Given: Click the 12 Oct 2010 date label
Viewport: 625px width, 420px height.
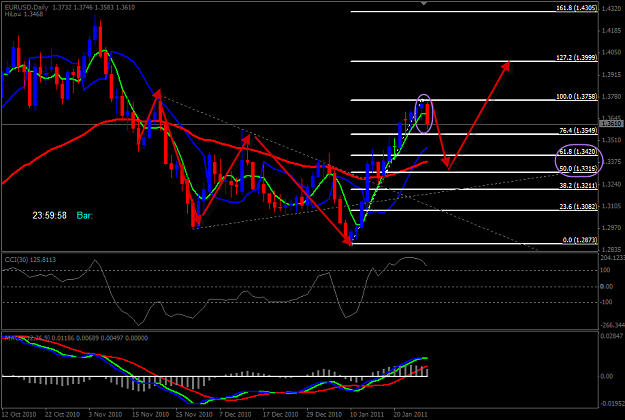Looking at the screenshot, I should click(19, 414).
